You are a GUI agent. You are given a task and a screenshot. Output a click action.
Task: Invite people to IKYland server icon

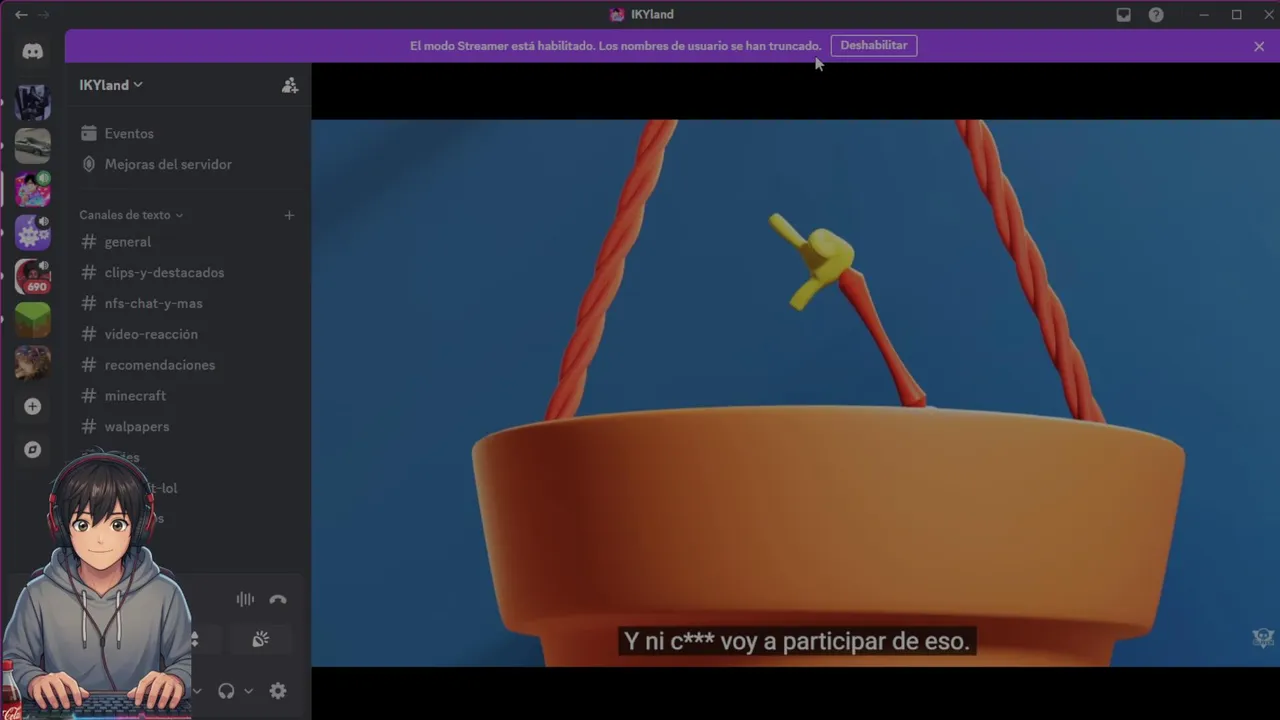290,85
